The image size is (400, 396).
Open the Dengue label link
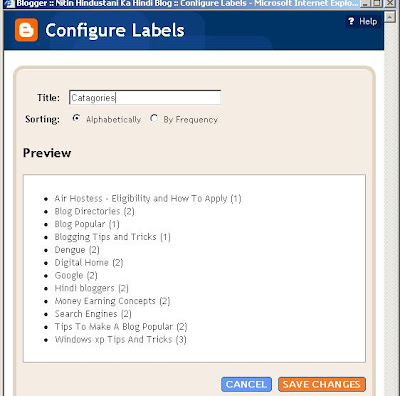point(70,250)
